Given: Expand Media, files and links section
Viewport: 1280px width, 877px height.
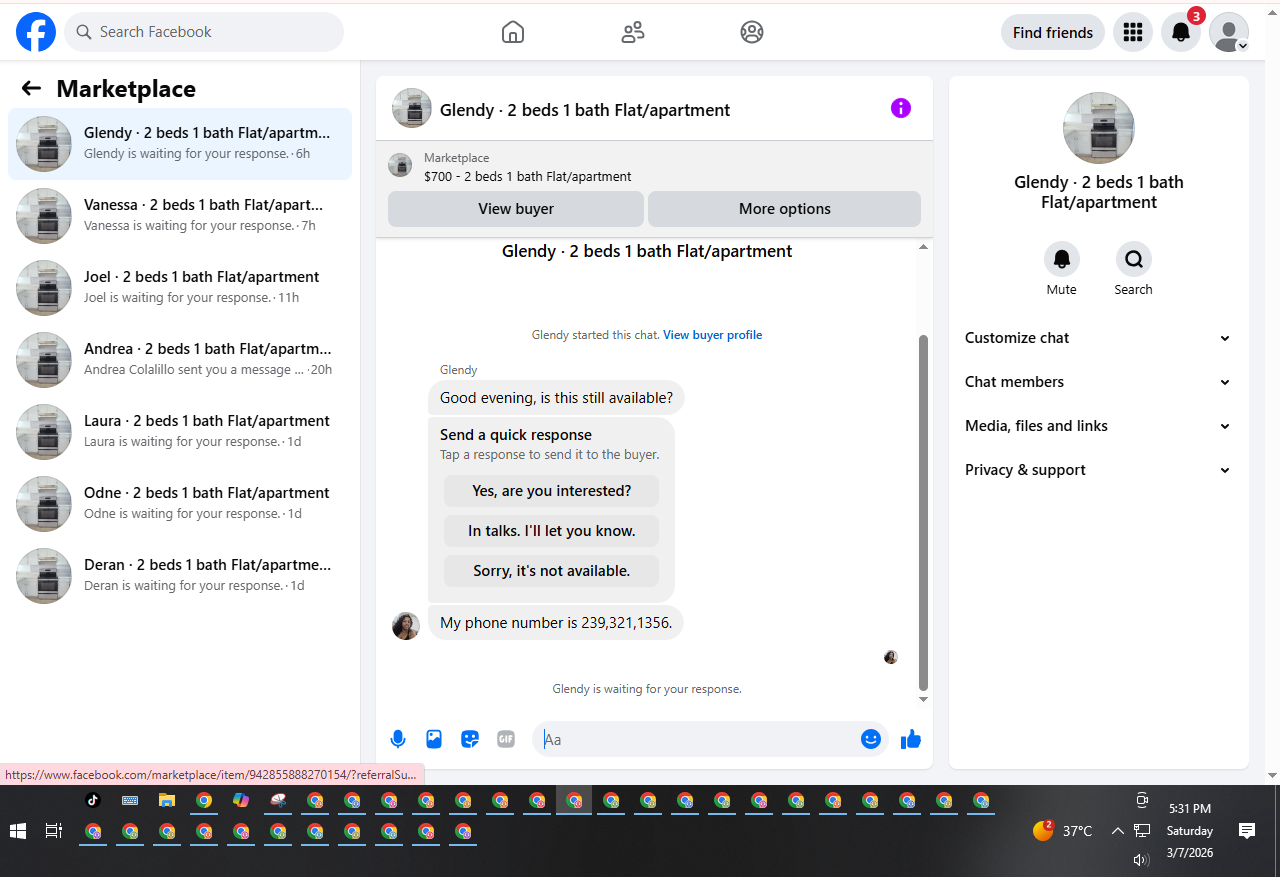Looking at the screenshot, I should coord(1099,426).
